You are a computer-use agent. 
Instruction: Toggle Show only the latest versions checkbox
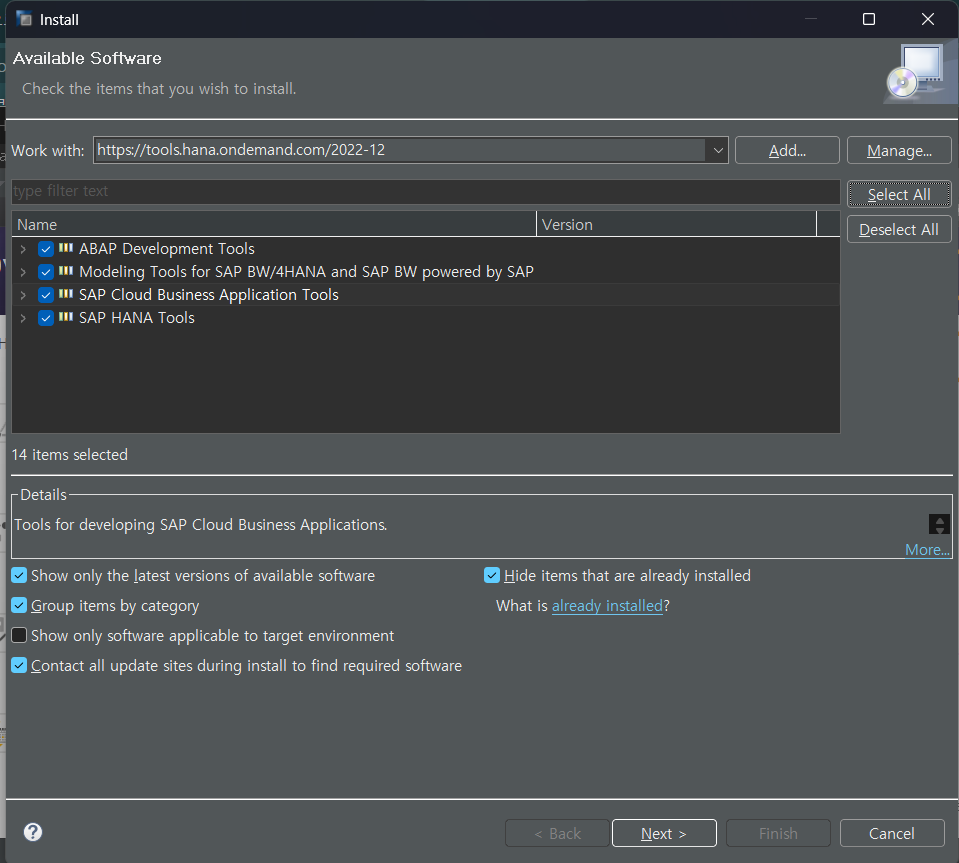click(20, 576)
